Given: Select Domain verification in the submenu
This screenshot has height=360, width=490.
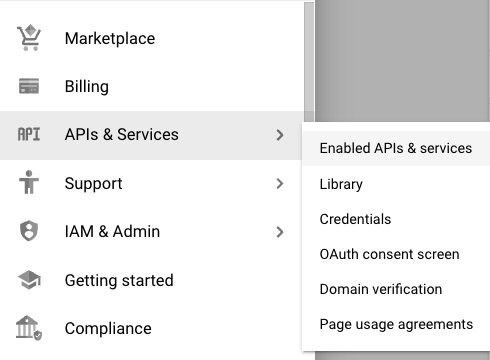Looking at the screenshot, I should pyautogui.click(x=396, y=289).
